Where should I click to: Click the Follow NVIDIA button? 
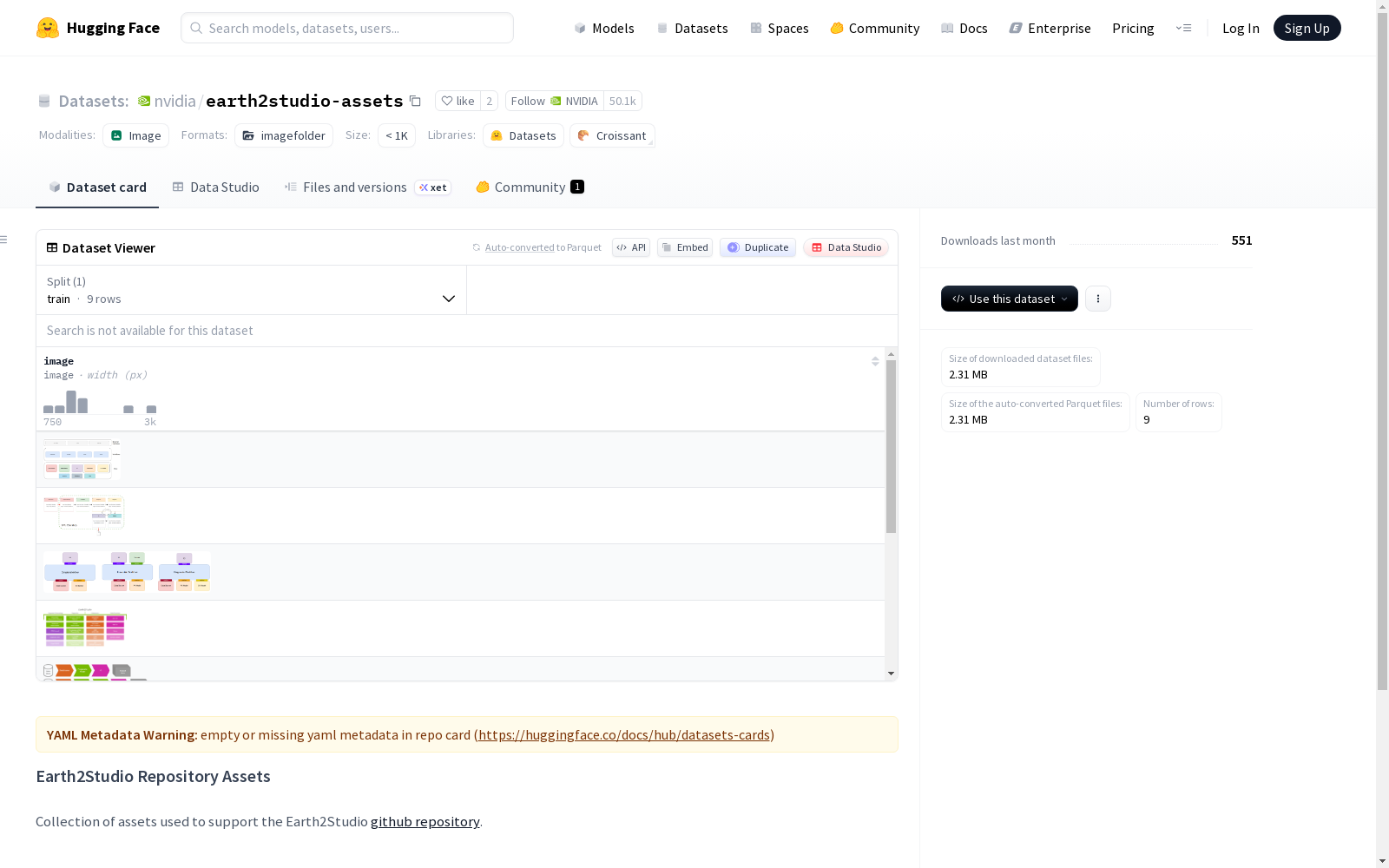[x=554, y=101]
